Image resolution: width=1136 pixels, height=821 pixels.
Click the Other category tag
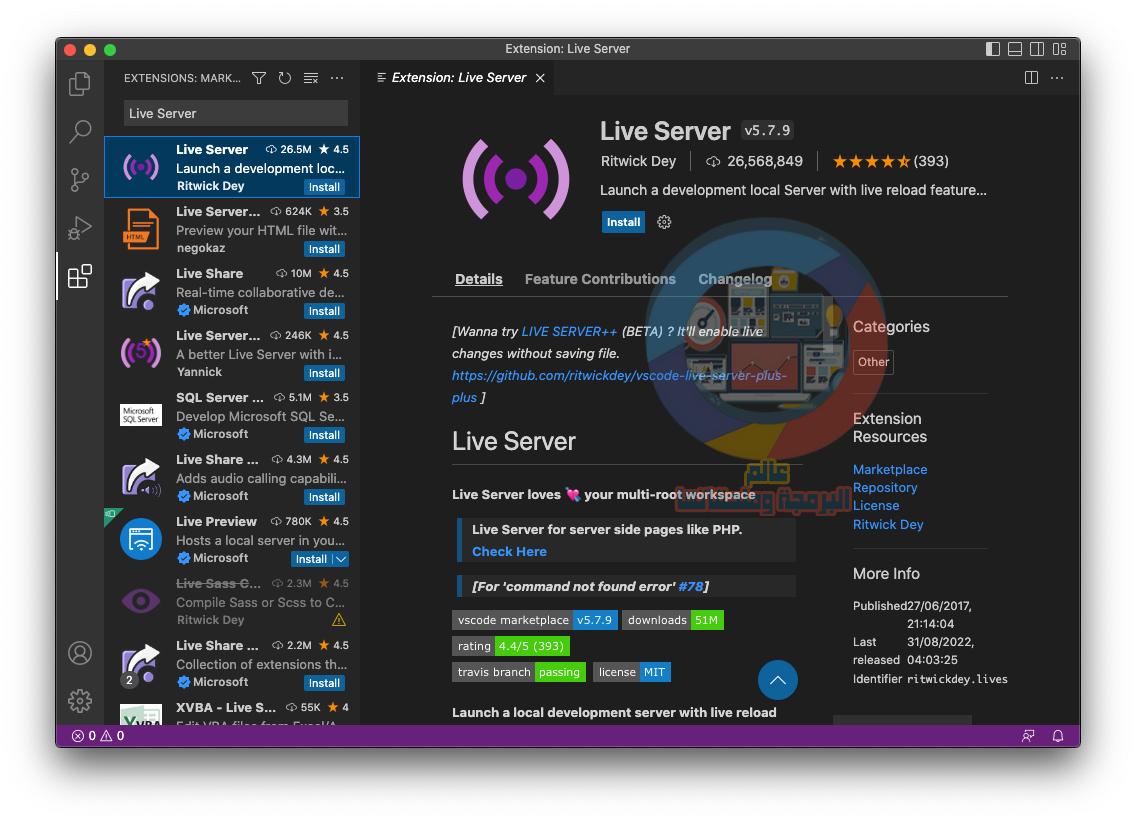[873, 362]
